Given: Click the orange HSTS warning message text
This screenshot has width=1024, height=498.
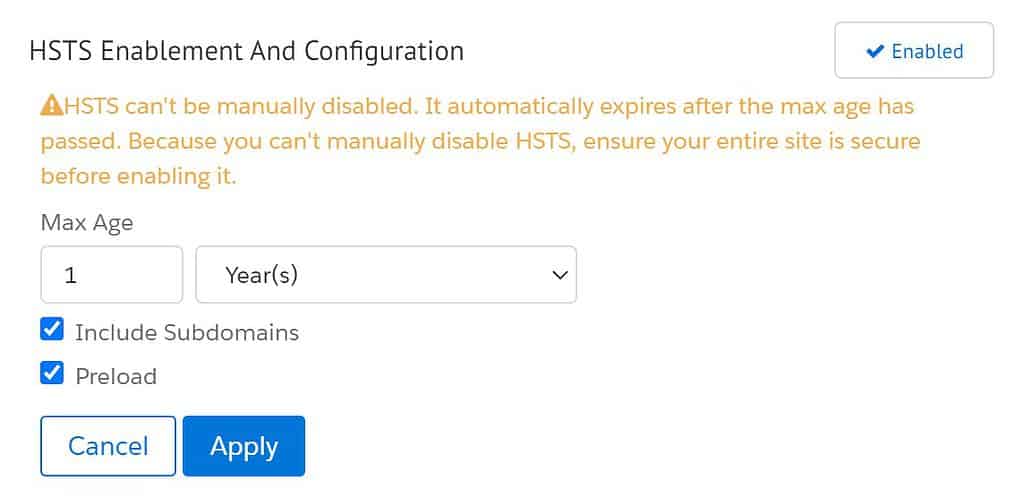Looking at the screenshot, I should coord(481,141).
